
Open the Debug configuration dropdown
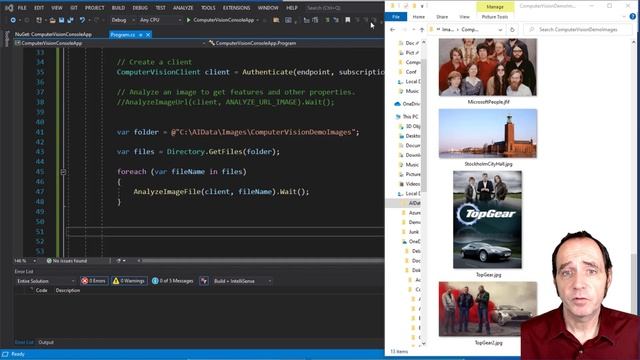(x=123, y=20)
